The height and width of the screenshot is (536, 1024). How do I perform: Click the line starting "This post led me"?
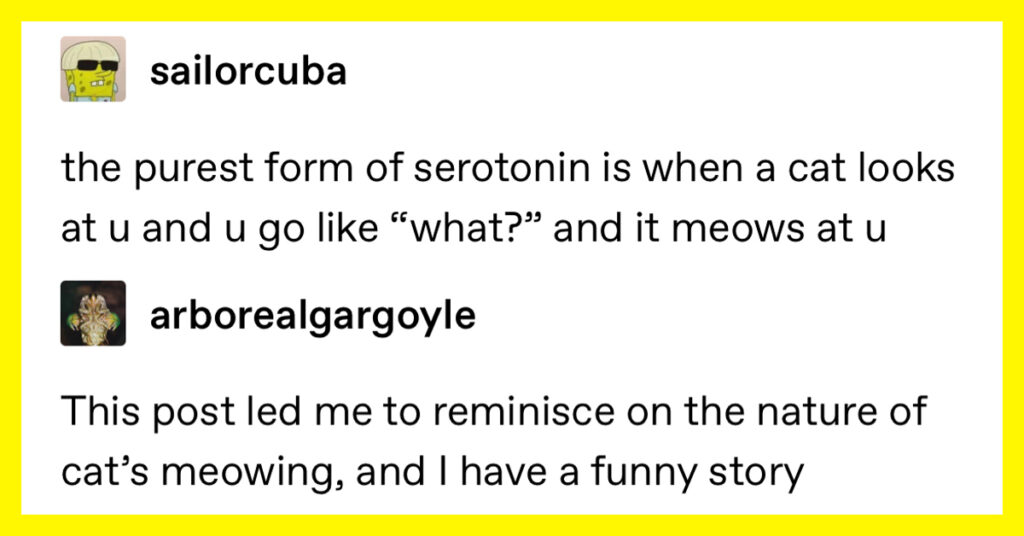click(494, 412)
